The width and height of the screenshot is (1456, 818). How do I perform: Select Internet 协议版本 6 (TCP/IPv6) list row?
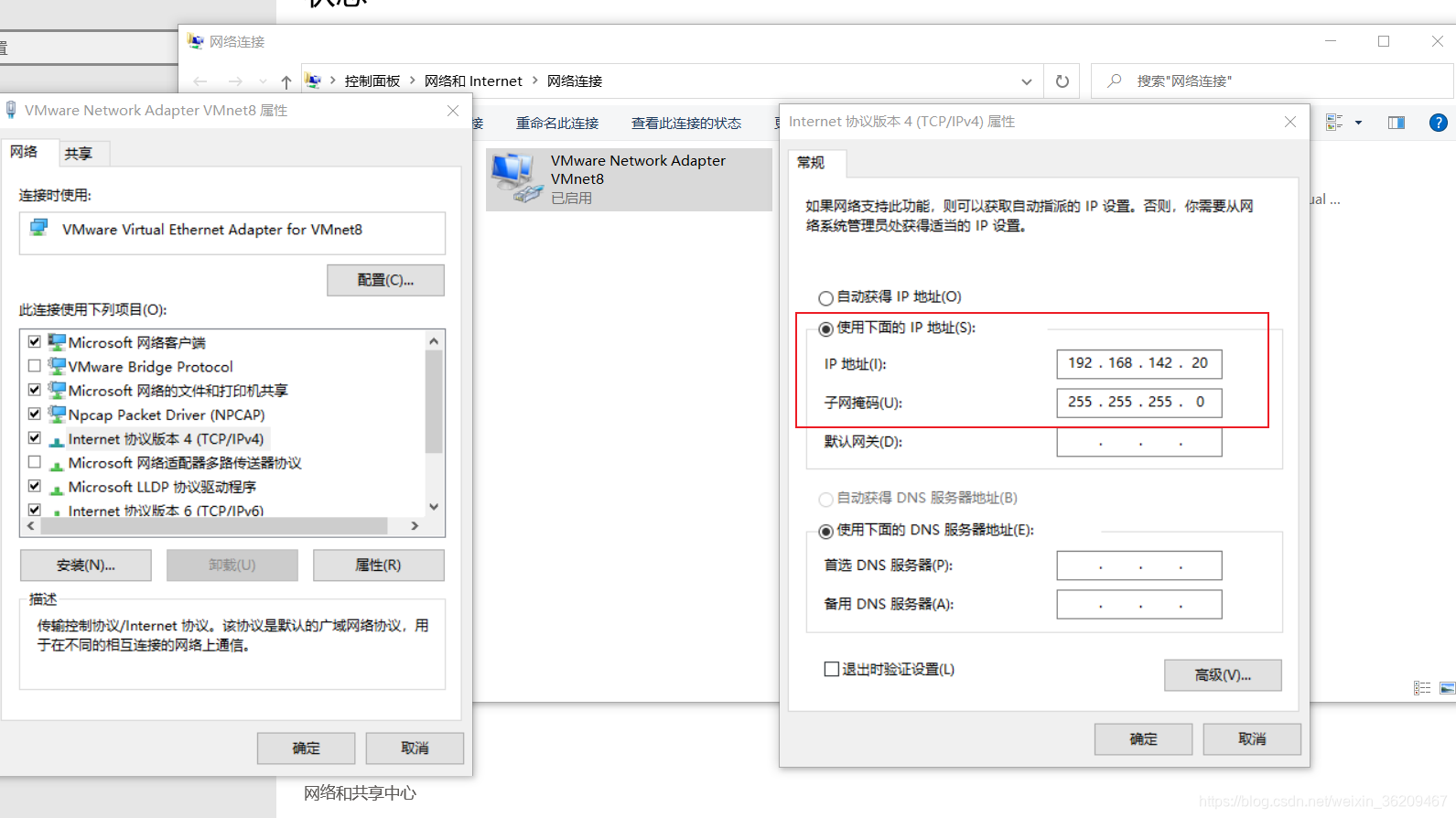click(x=166, y=510)
